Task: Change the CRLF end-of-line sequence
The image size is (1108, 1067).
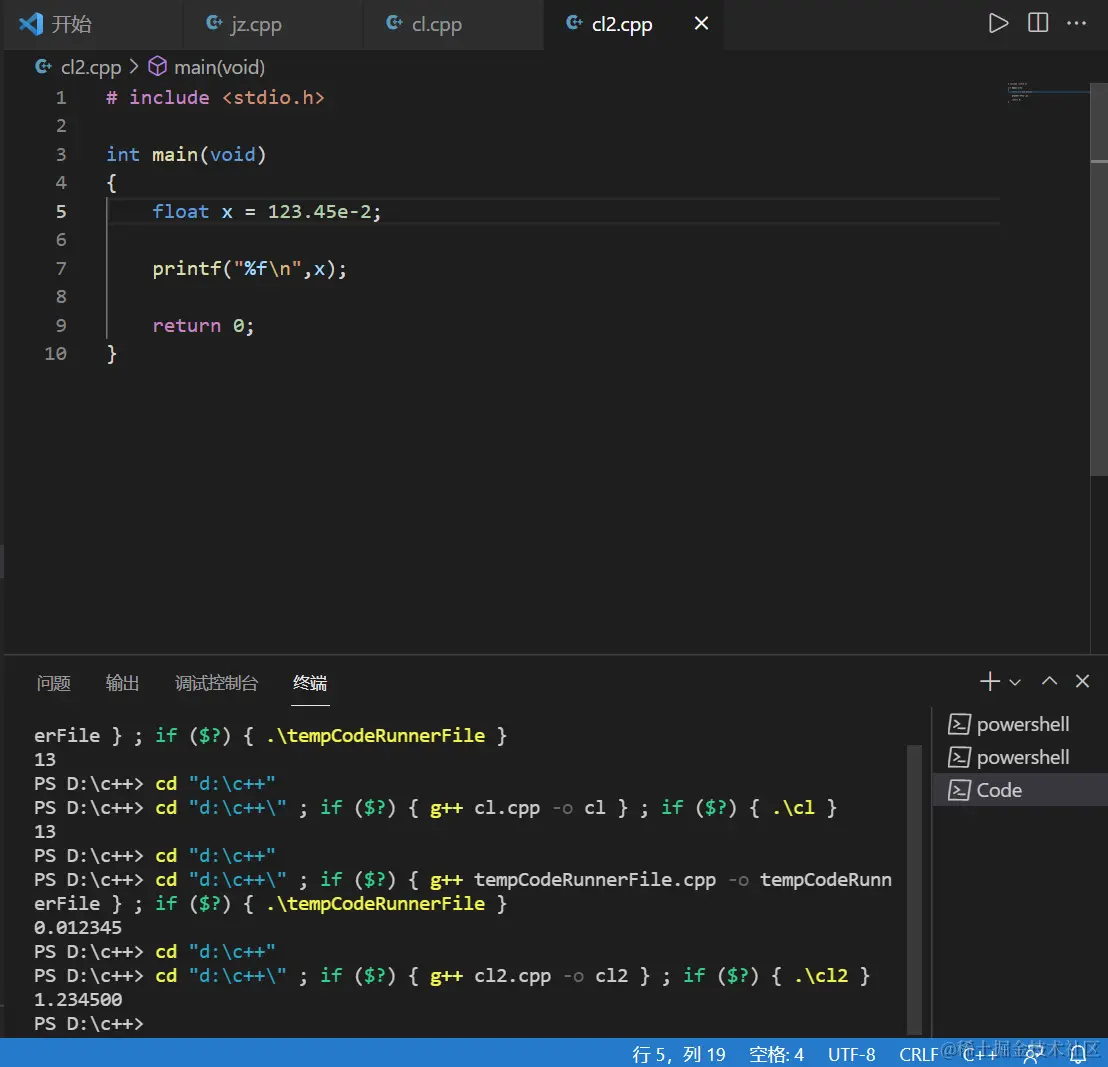Action: click(x=919, y=1054)
